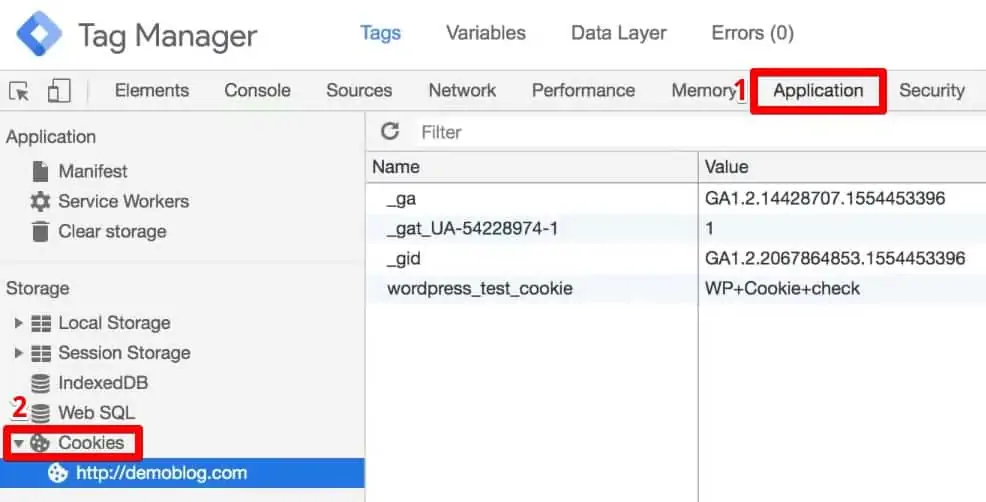The width and height of the screenshot is (986, 502).
Task: Click the Session Storage grid icon
Action: tap(42, 354)
